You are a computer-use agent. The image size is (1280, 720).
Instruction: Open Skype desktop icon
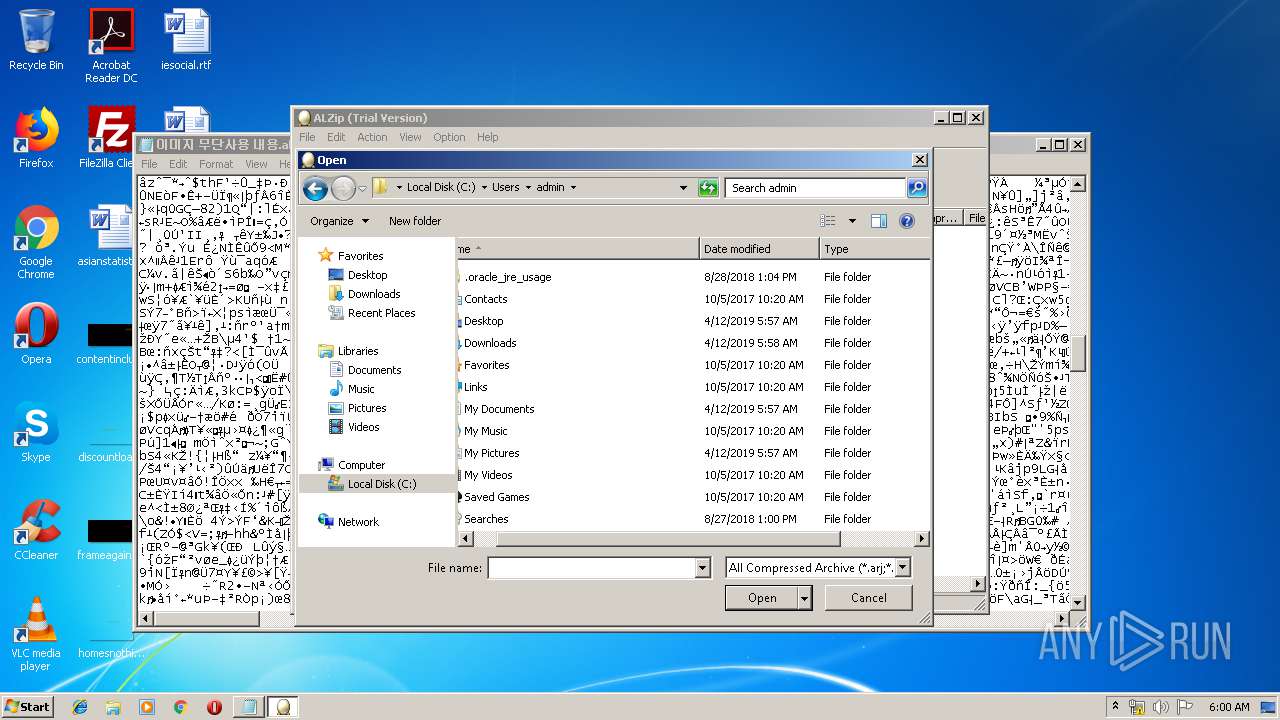coord(36,432)
